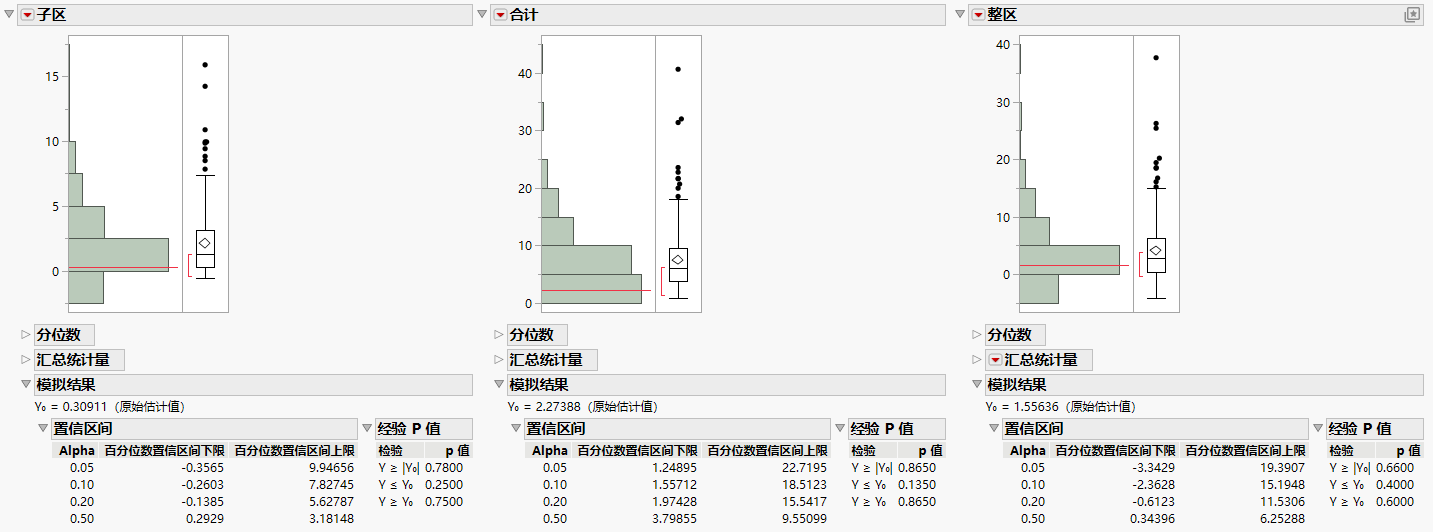This screenshot has width=1433, height=532.
Task: Open the red triangle menu for 合计
Action: point(500,15)
